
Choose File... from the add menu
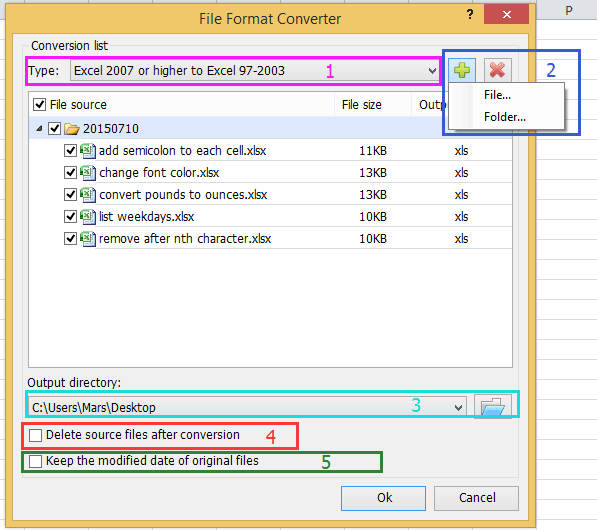click(x=497, y=95)
